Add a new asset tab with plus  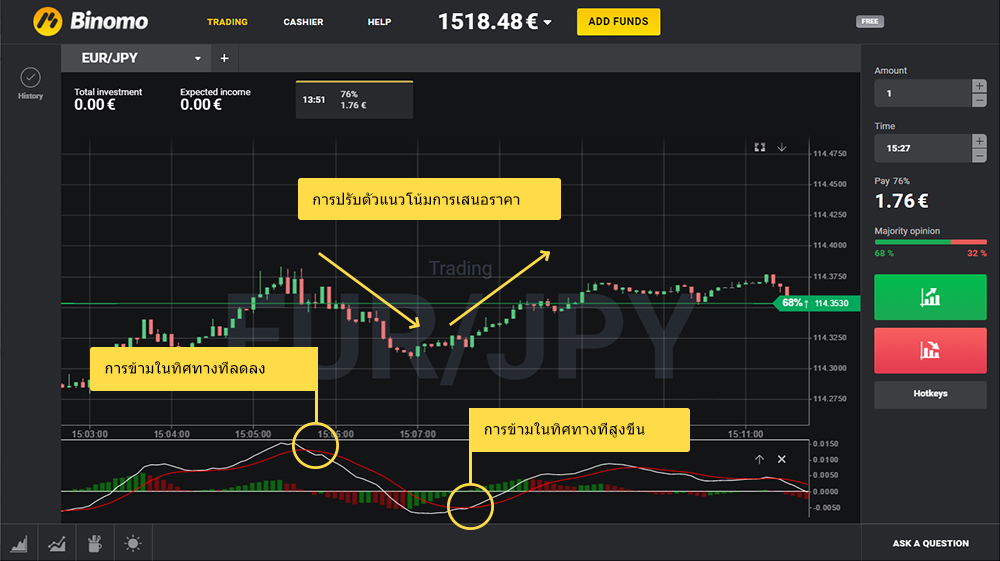(224, 58)
